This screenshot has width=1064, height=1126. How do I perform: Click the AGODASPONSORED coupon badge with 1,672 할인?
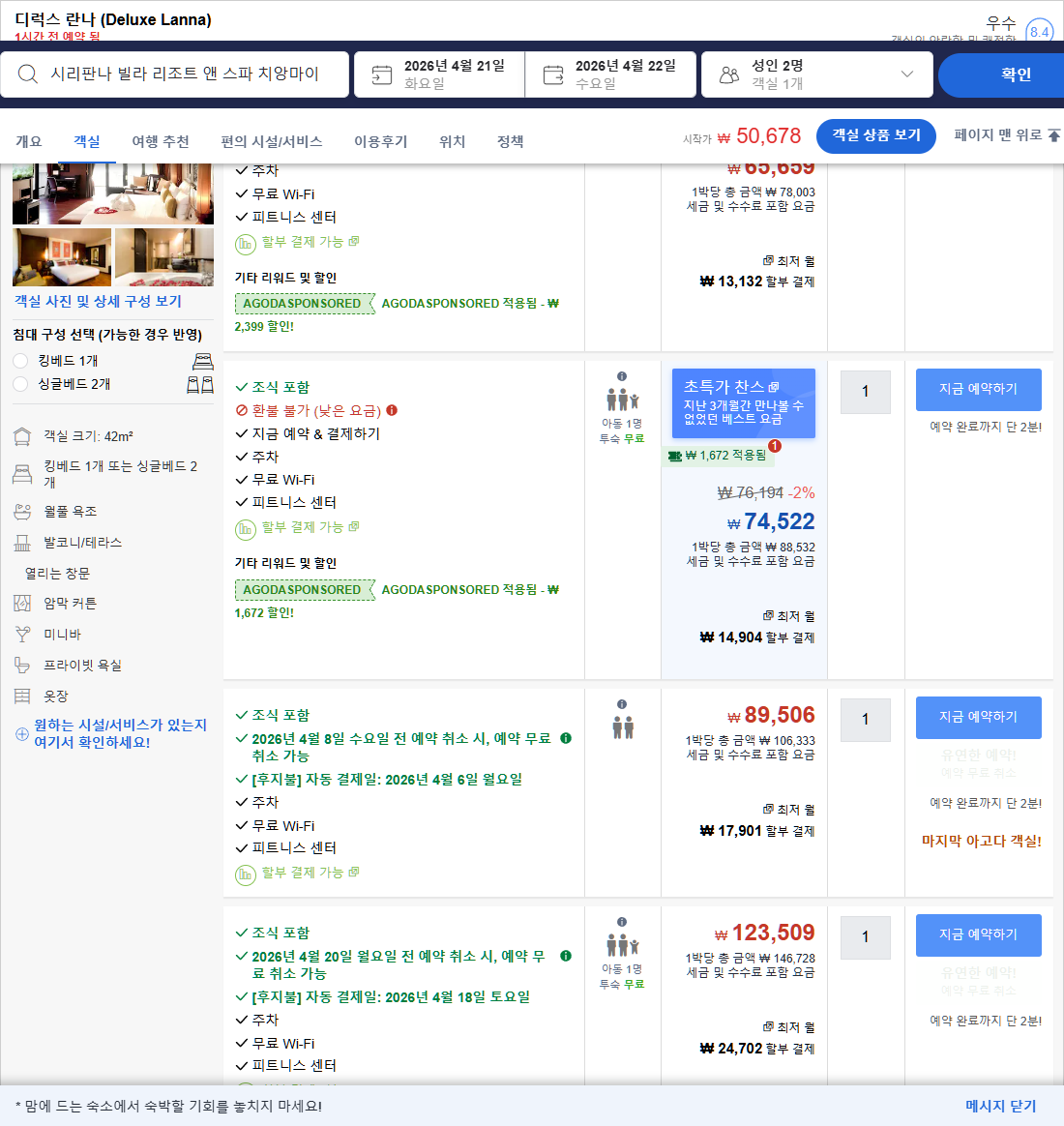[305, 589]
